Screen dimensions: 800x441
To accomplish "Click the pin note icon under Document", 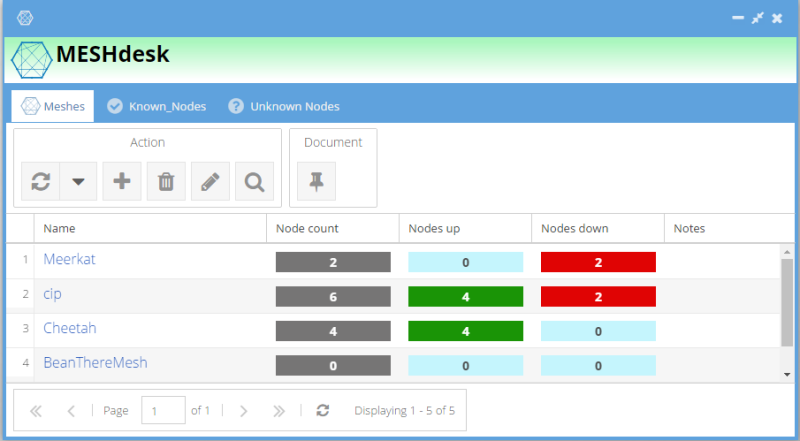I will [x=316, y=181].
